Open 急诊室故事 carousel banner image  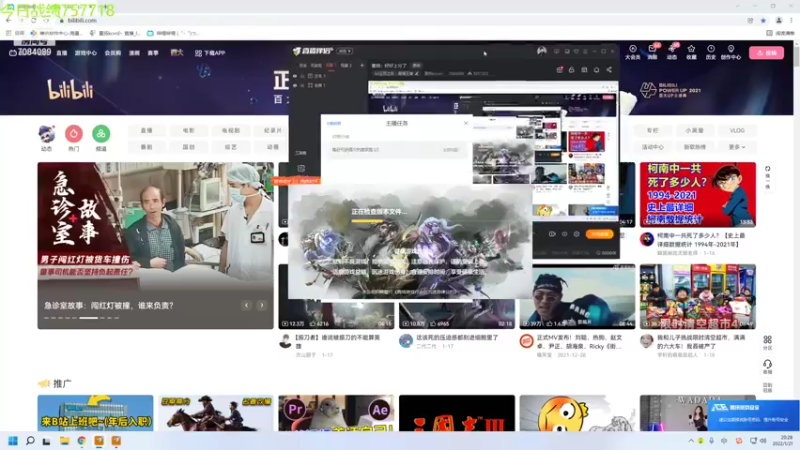coord(156,245)
